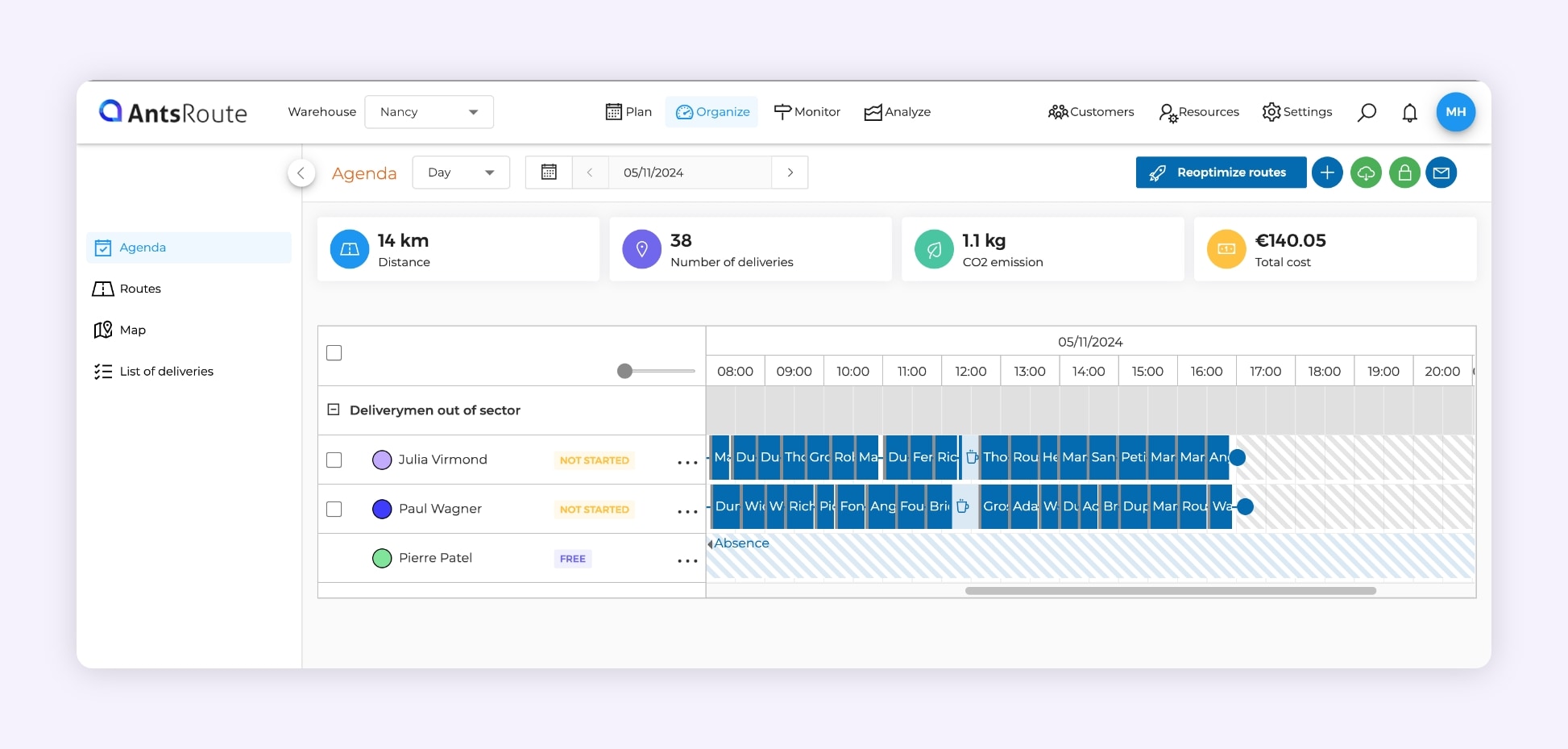Click the search magnifier icon
Screen dimensions: 1568x749
pyautogui.click(x=1367, y=112)
